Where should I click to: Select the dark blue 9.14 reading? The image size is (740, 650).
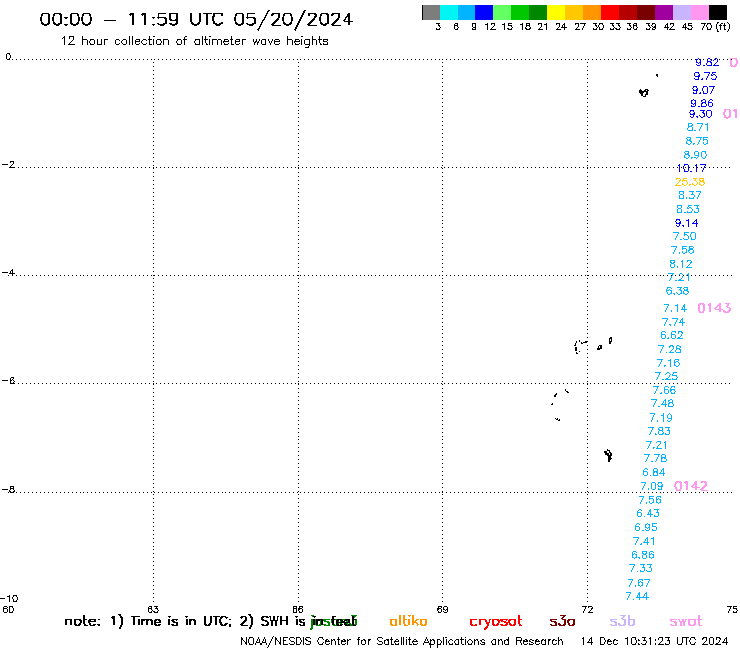pos(687,223)
